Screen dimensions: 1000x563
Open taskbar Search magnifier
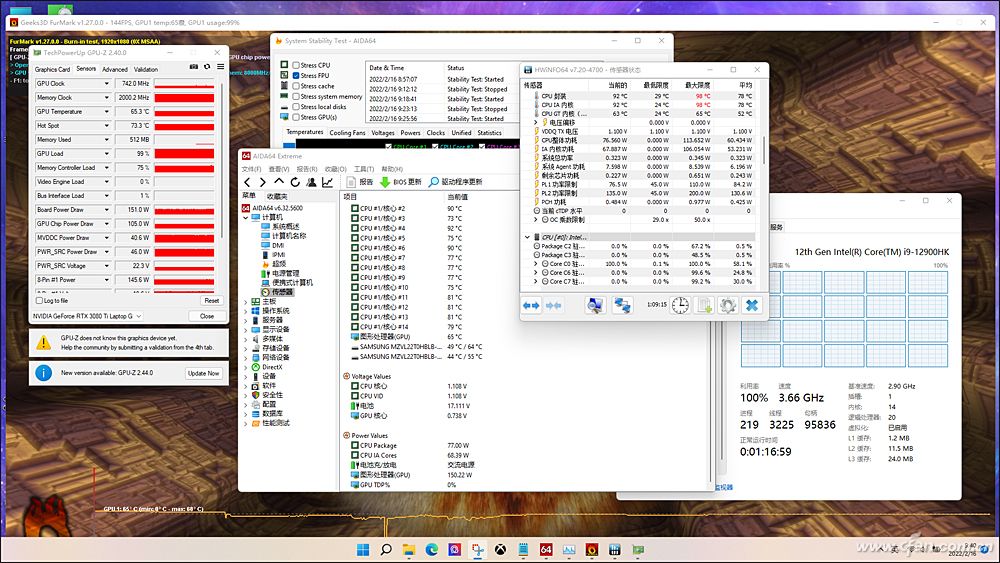[x=386, y=550]
